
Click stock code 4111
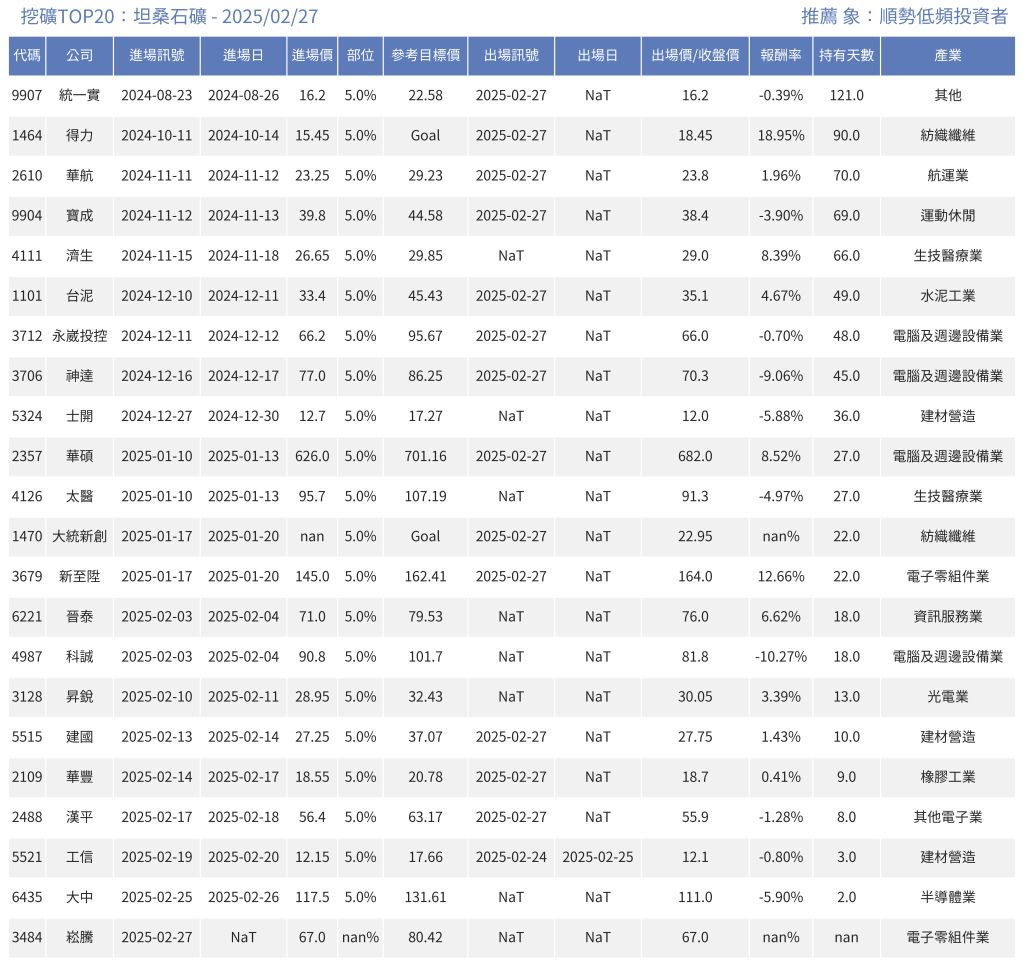coord(27,256)
